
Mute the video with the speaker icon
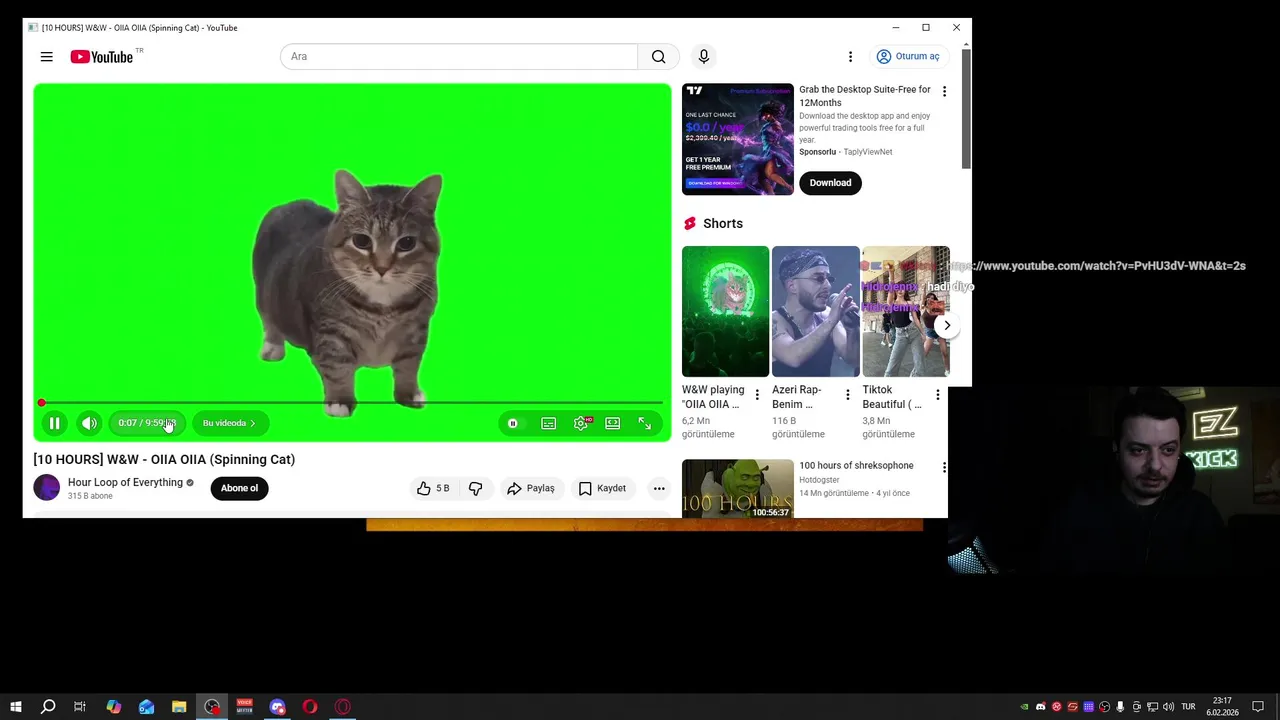89,423
